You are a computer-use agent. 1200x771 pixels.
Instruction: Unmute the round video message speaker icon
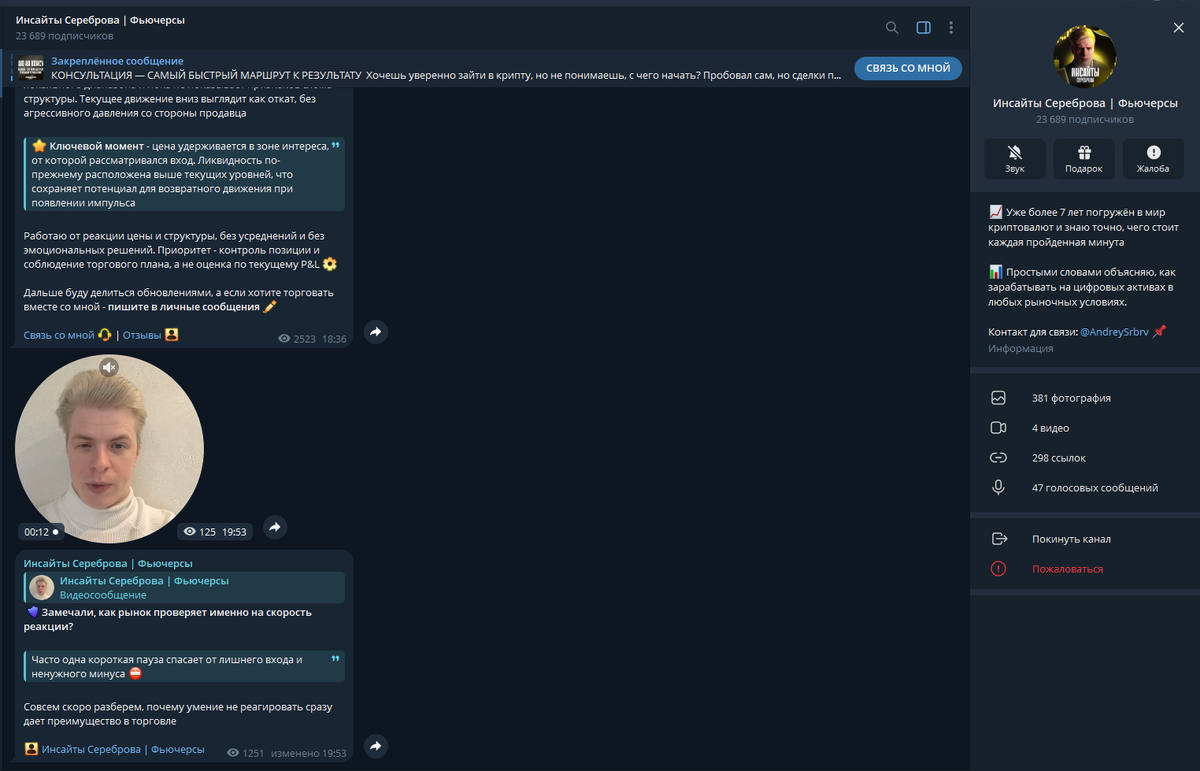(109, 367)
